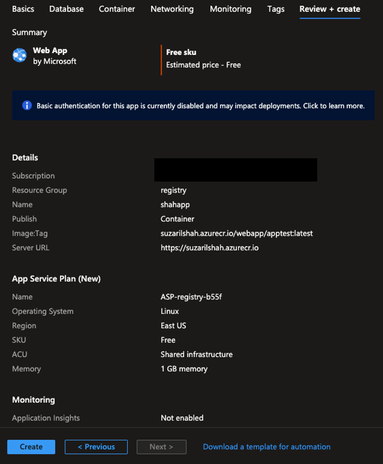Click the Free sku pricing text

point(181,52)
